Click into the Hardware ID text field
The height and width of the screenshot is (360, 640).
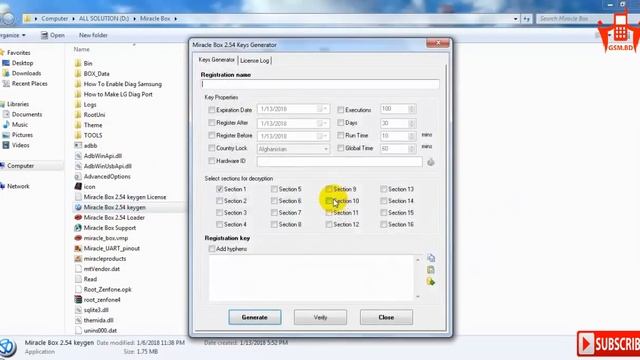[x=340, y=162]
